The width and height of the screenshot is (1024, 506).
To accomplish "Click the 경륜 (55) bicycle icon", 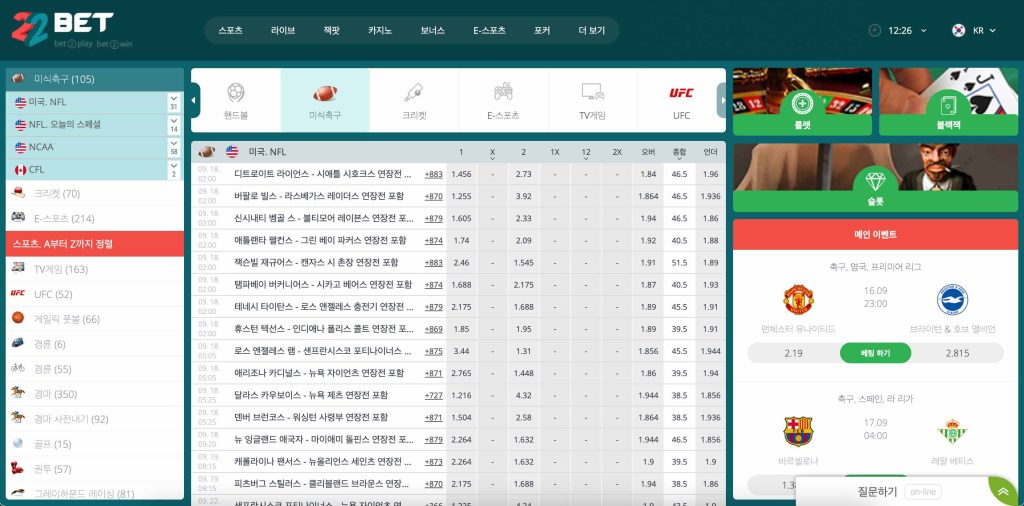I will point(18,368).
